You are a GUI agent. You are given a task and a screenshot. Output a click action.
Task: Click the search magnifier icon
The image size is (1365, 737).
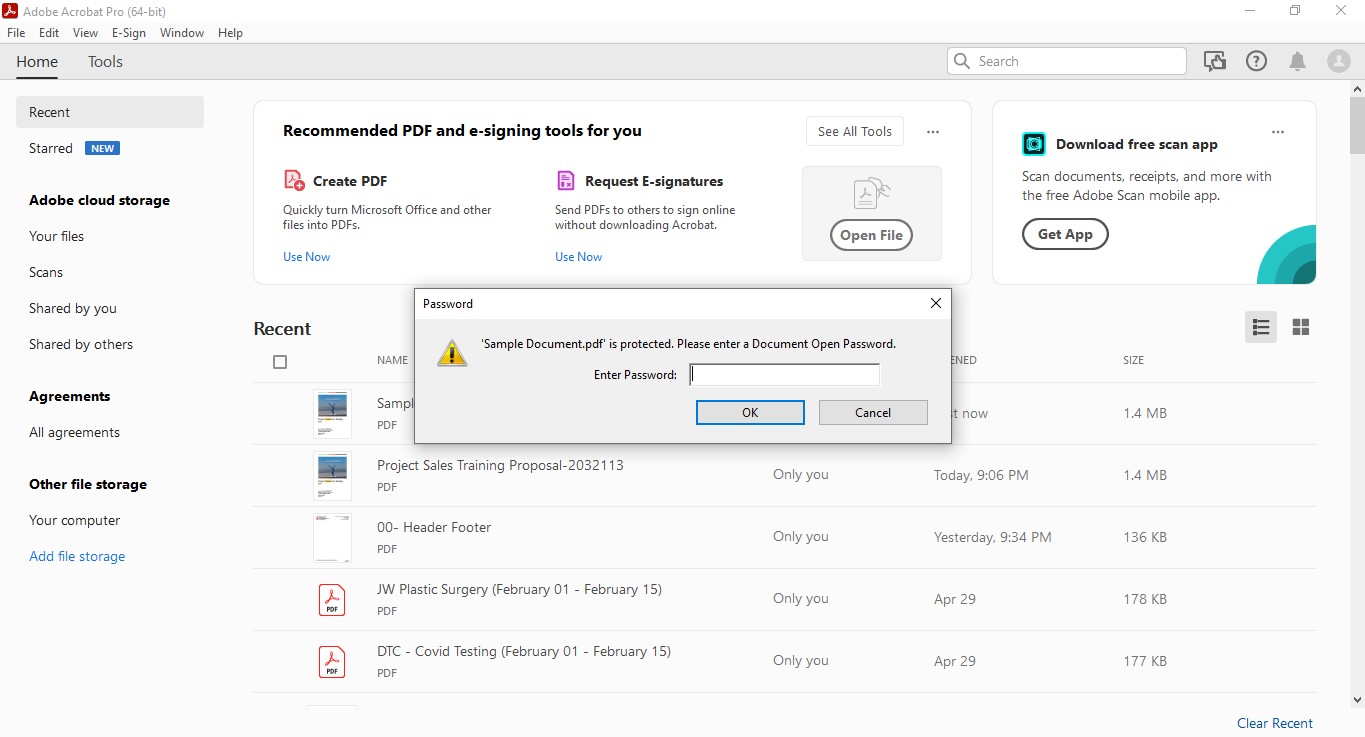961,60
